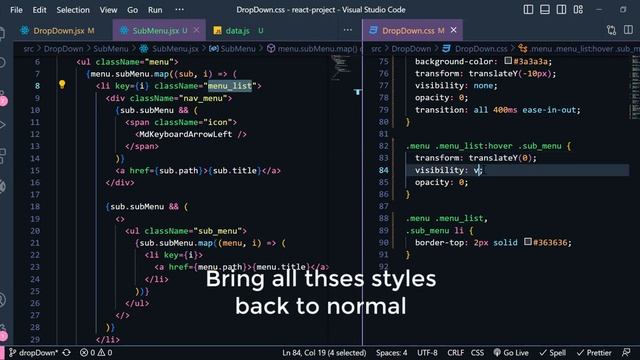This screenshot has height=360, width=640.
Task: Click the 'transform: translateY(0)' line
Action: point(476,158)
